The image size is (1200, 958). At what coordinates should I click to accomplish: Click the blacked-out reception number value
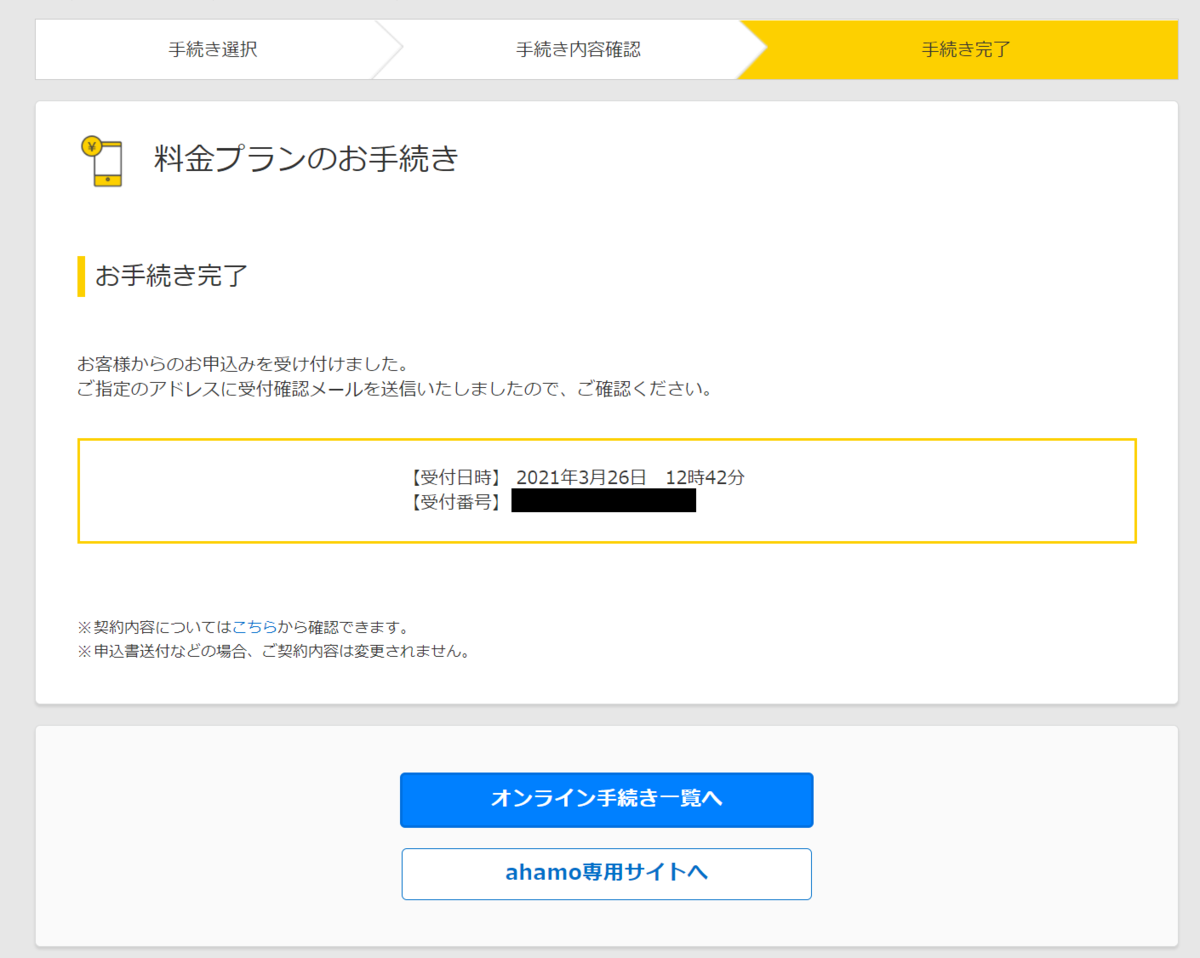(604, 500)
